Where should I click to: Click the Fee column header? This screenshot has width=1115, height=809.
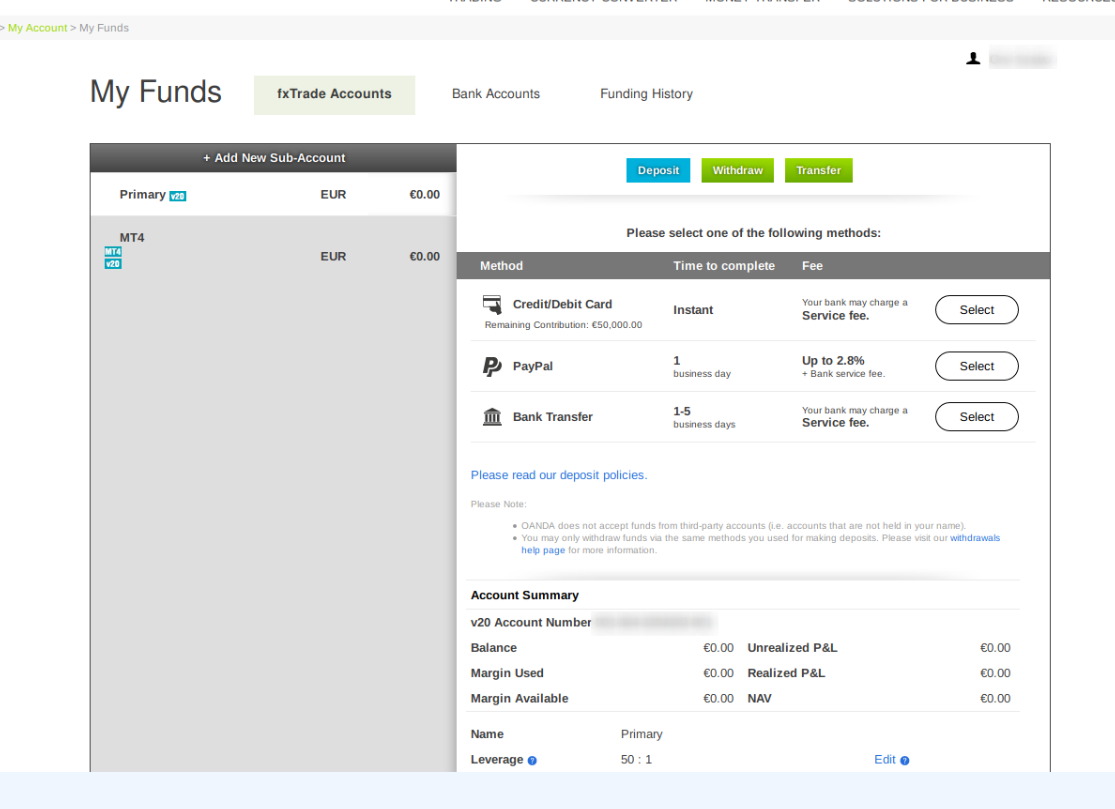click(812, 266)
